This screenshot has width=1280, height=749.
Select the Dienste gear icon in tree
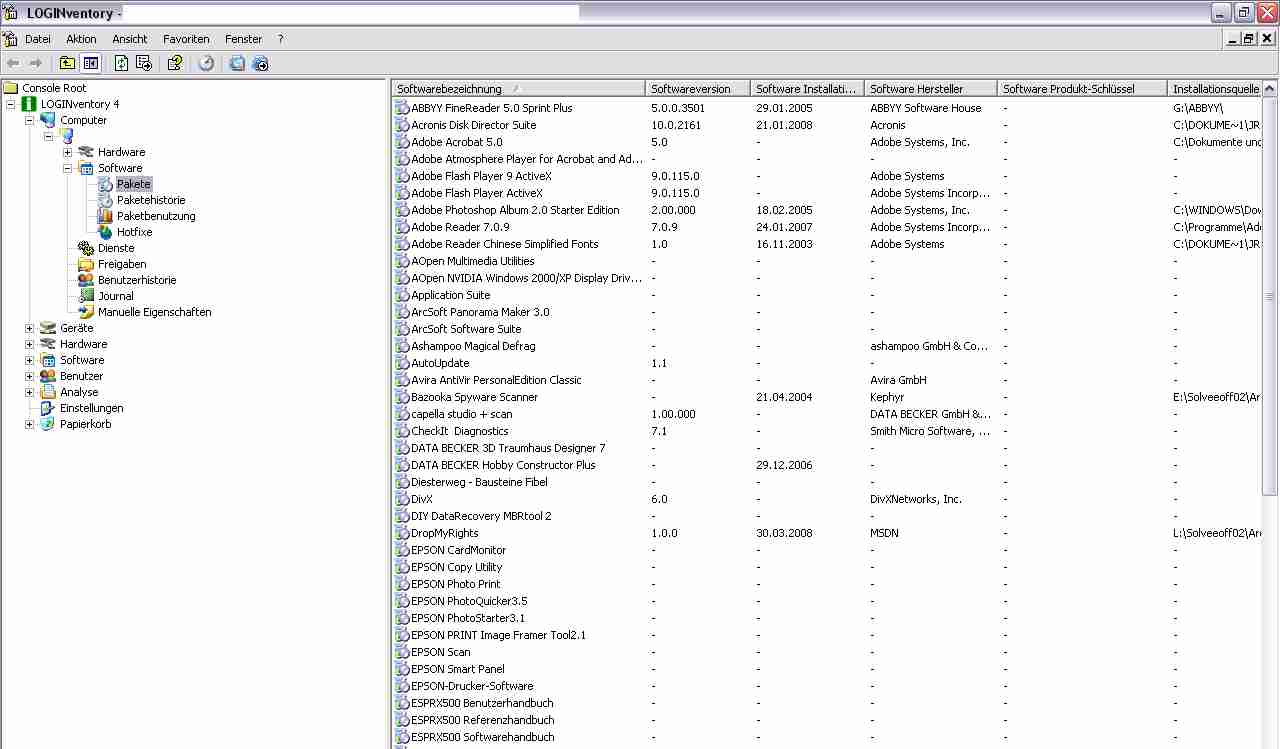[86, 248]
